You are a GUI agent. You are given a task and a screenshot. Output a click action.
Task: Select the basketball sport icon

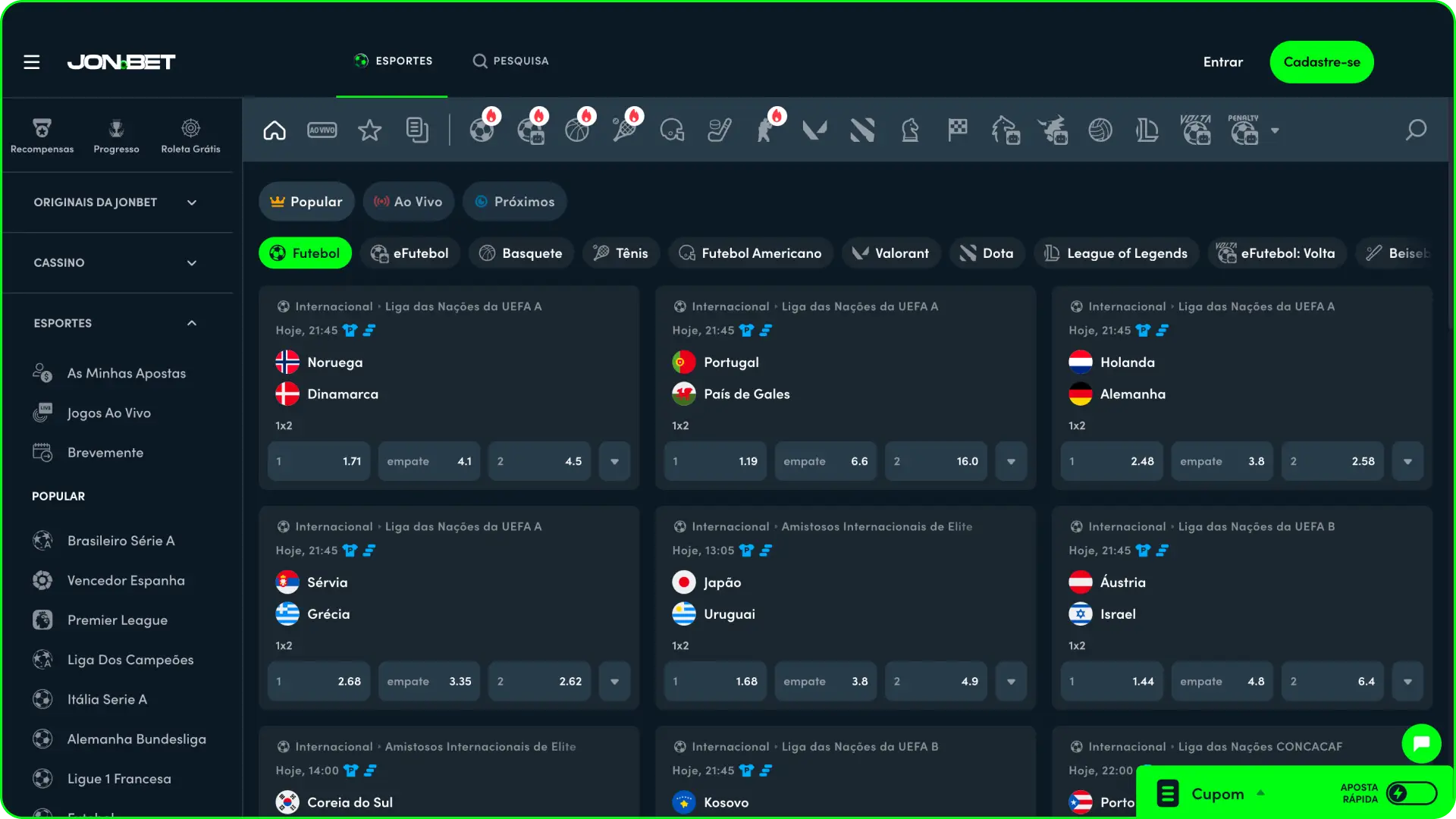pyautogui.click(x=577, y=130)
